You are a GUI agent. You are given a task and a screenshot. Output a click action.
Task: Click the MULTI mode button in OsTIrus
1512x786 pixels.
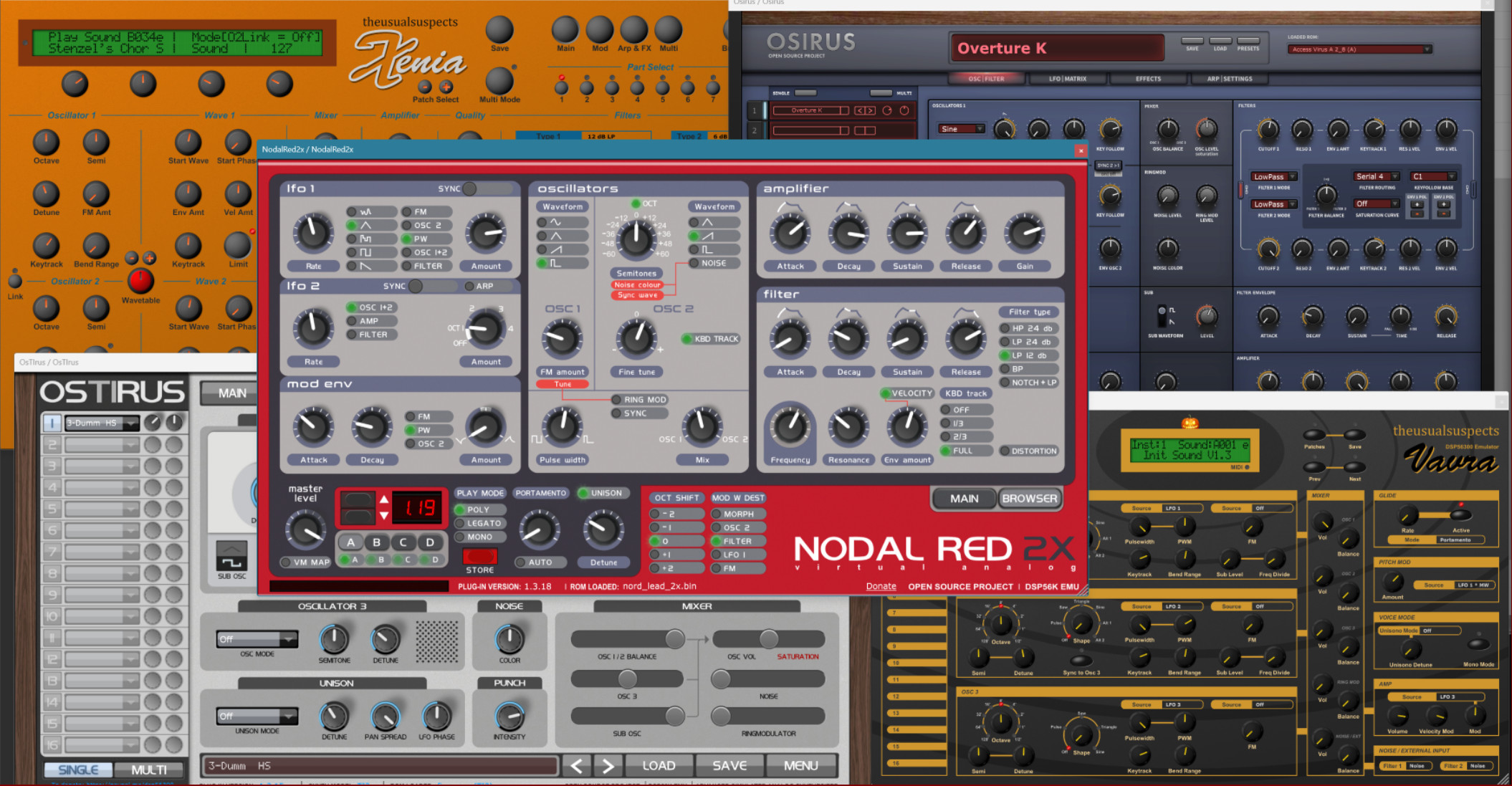pos(149,770)
